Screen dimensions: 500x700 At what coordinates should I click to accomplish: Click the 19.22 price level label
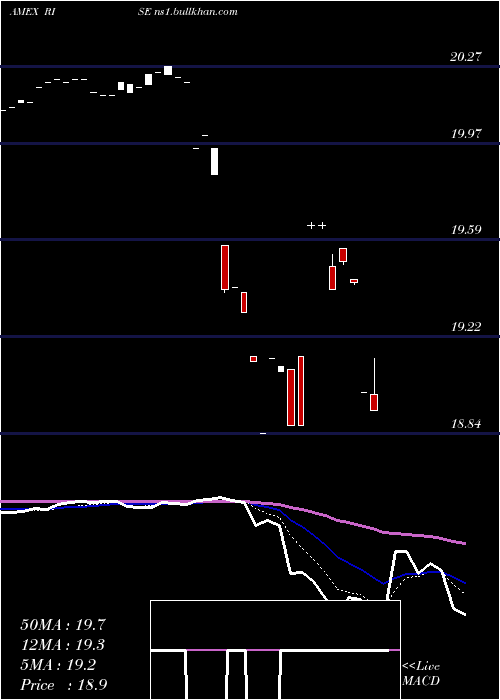pos(466,327)
